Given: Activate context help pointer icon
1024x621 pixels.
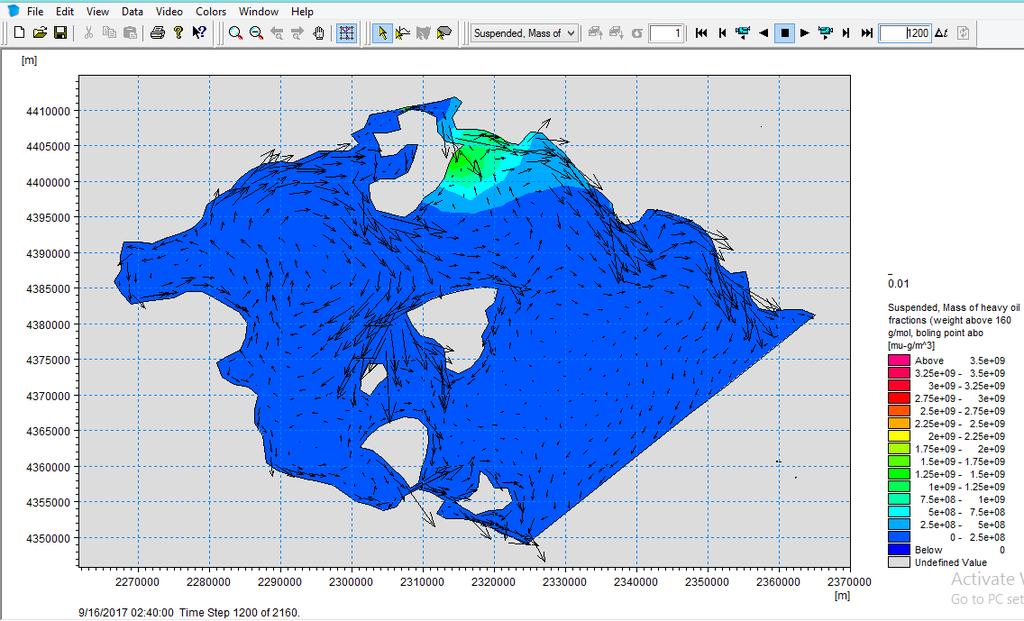Looking at the screenshot, I should coord(199,33).
